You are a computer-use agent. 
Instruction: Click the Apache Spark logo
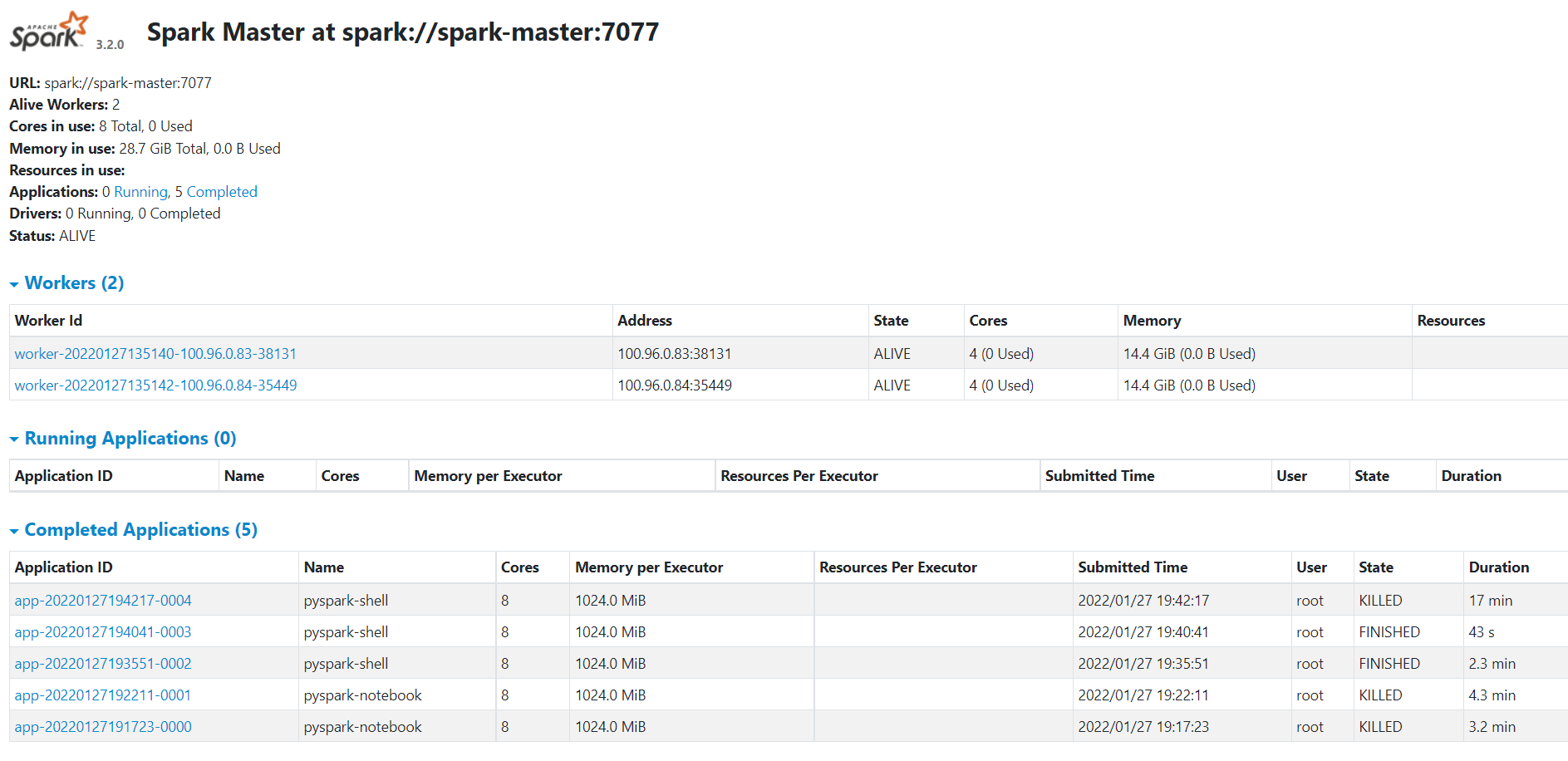coord(49,31)
